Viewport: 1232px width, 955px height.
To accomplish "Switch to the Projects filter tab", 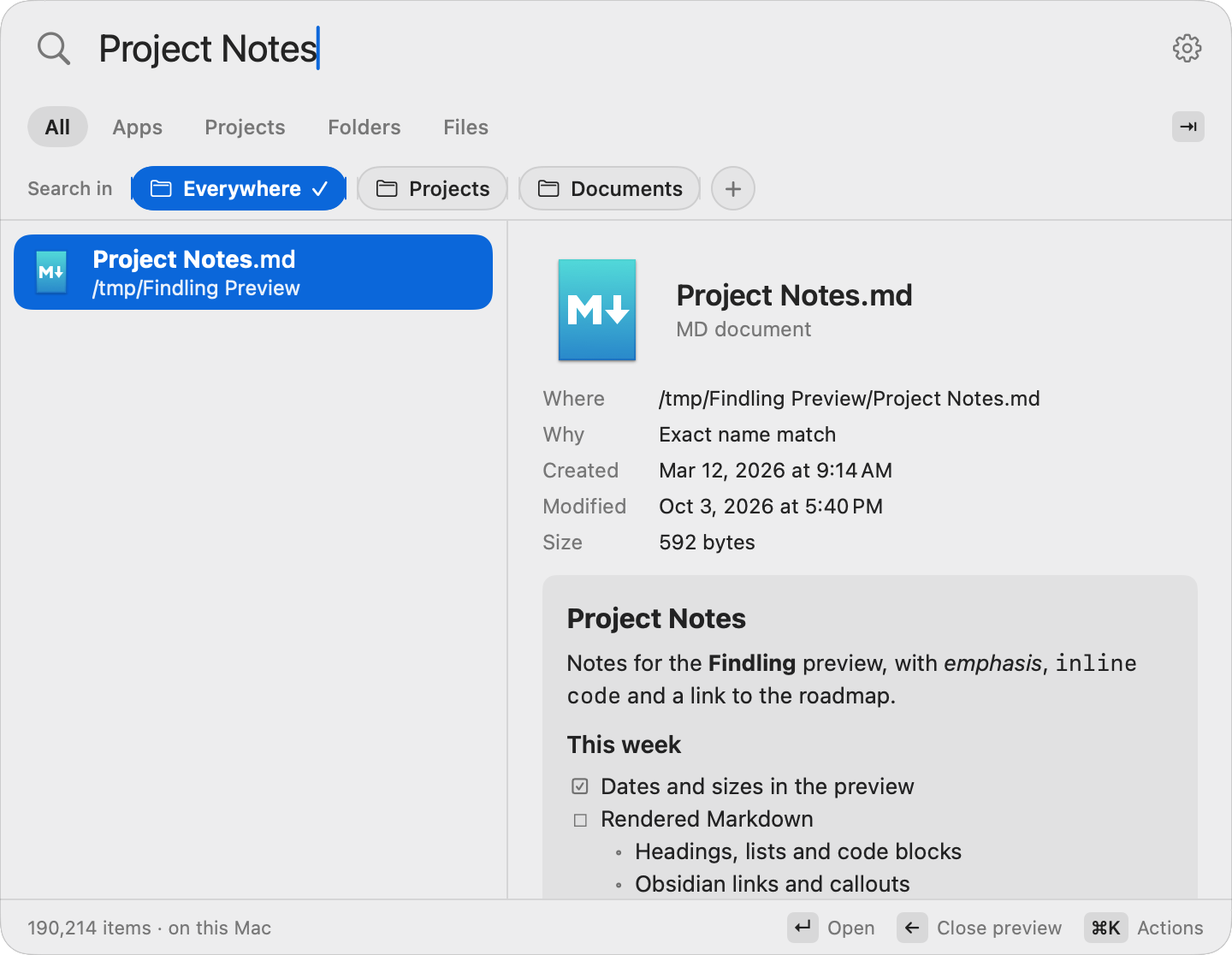I will (245, 127).
